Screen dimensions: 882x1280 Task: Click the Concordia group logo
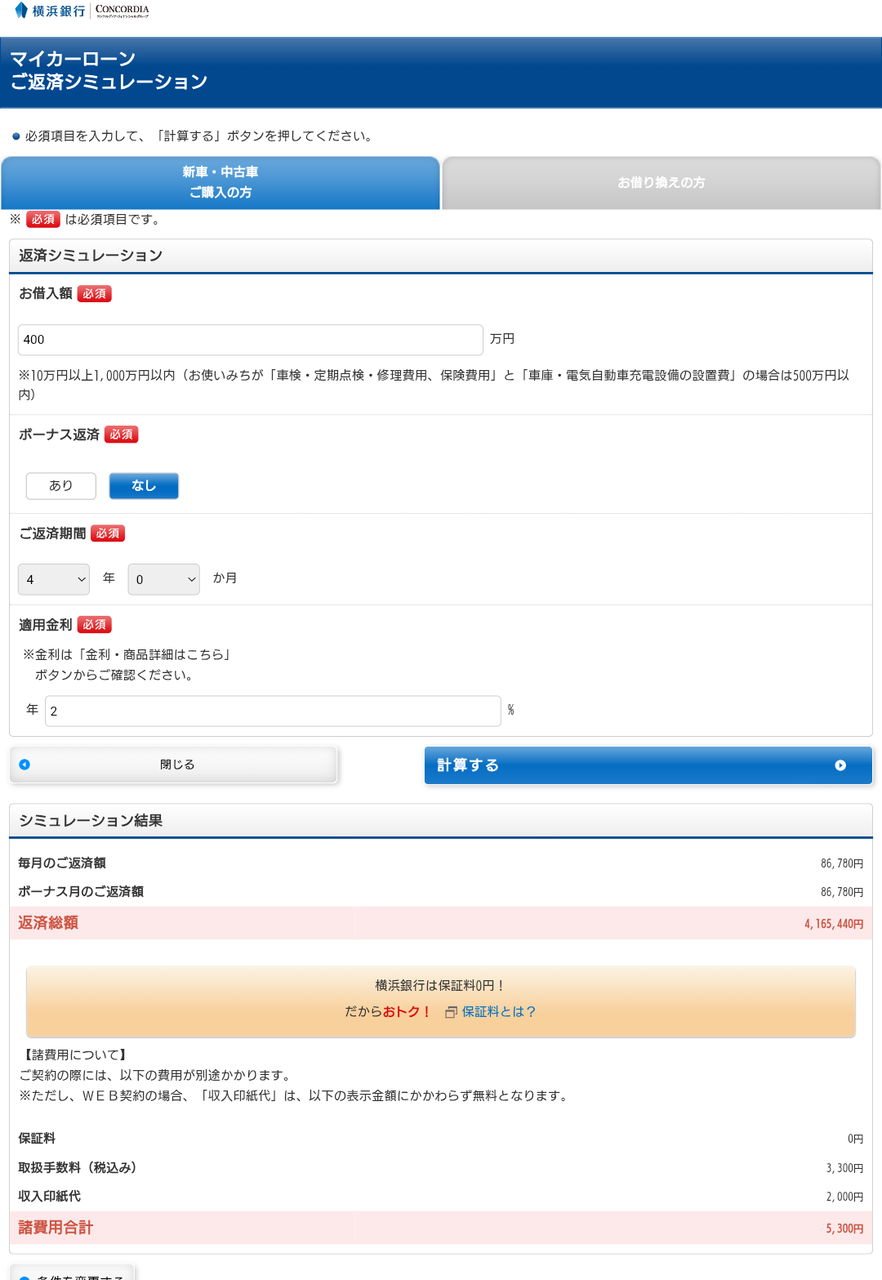coord(122,11)
